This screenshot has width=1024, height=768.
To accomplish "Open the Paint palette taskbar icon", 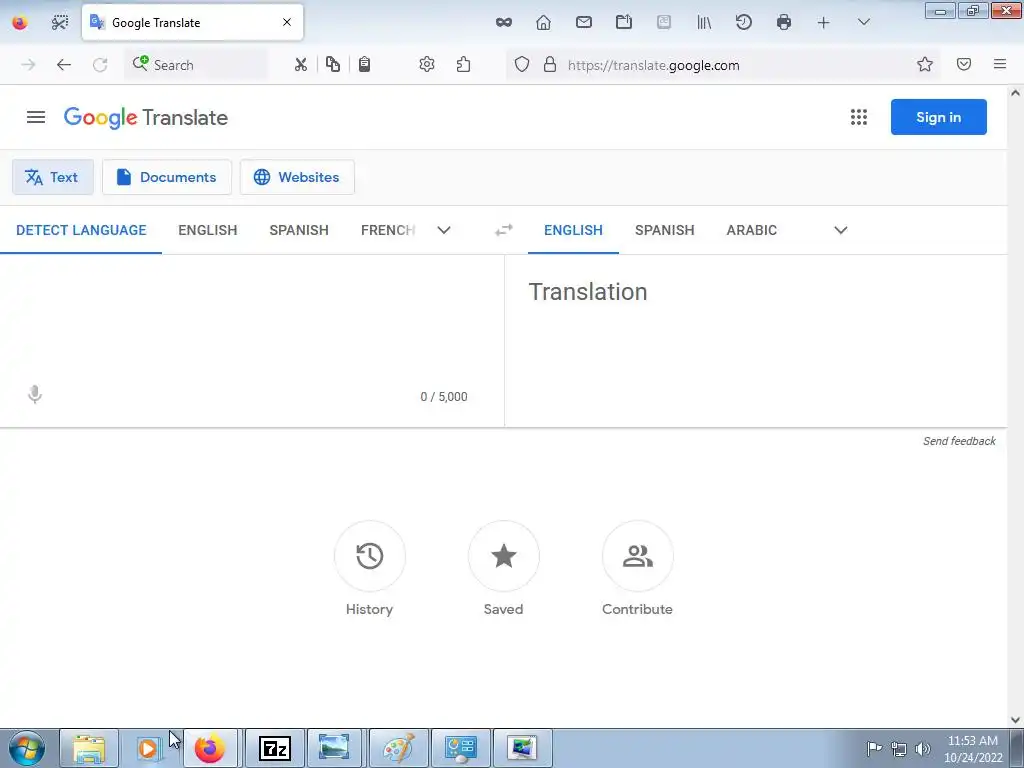I will click(x=398, y=748).
